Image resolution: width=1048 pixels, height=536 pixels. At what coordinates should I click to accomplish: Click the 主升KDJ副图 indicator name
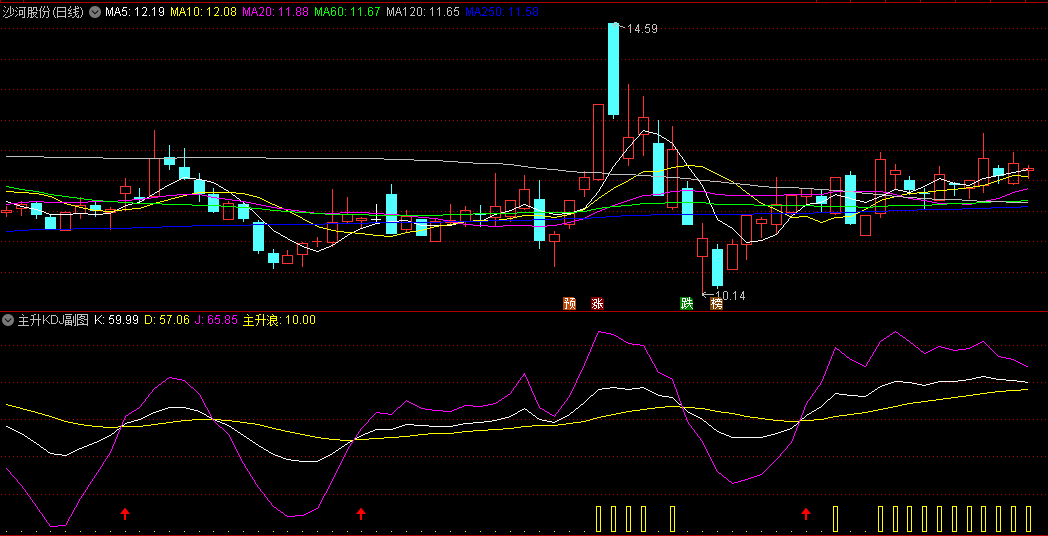[53, 320]
